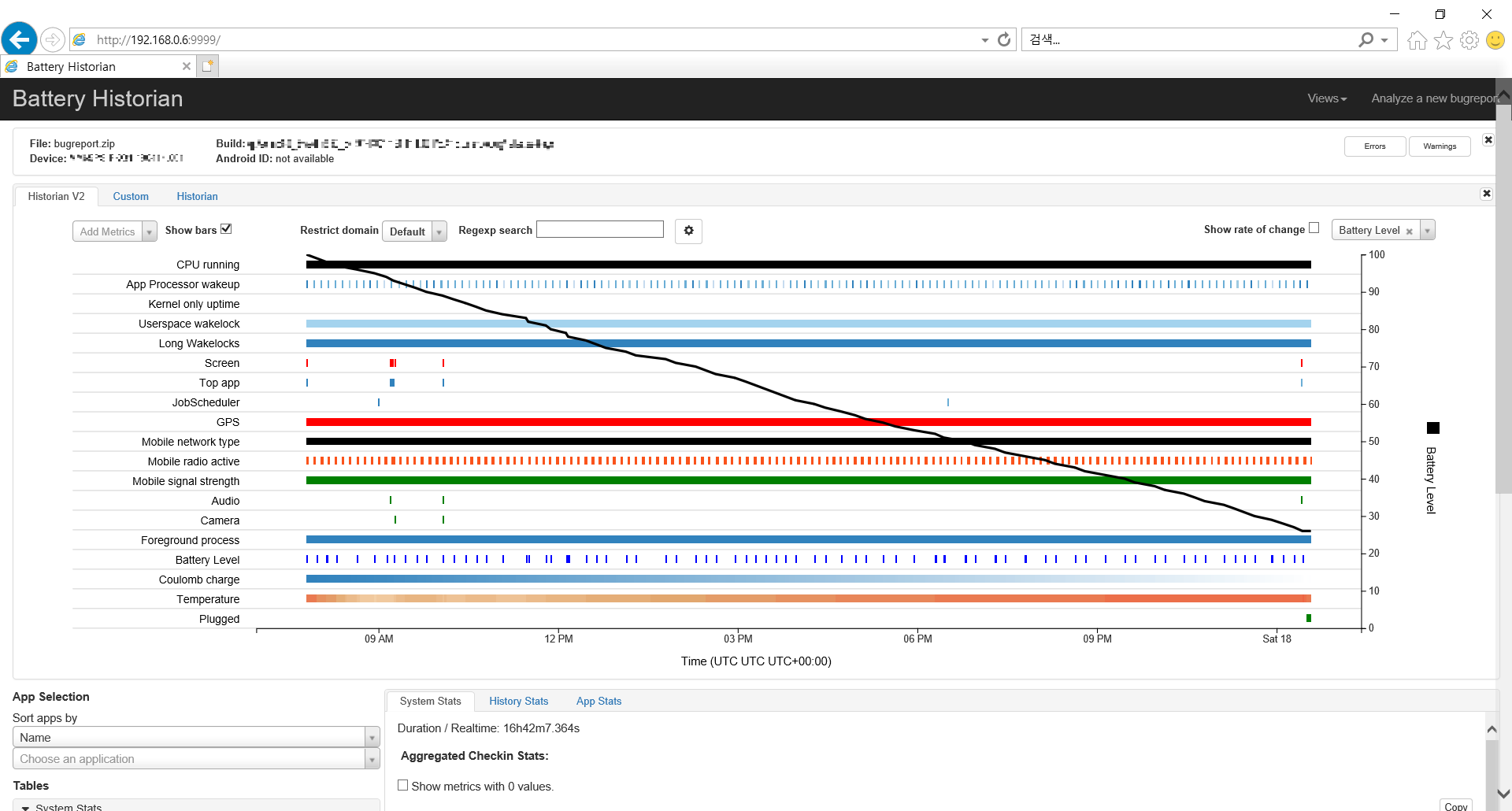Switch to the Custom tab
This screenshot has width=1512, height=811.
131,196
